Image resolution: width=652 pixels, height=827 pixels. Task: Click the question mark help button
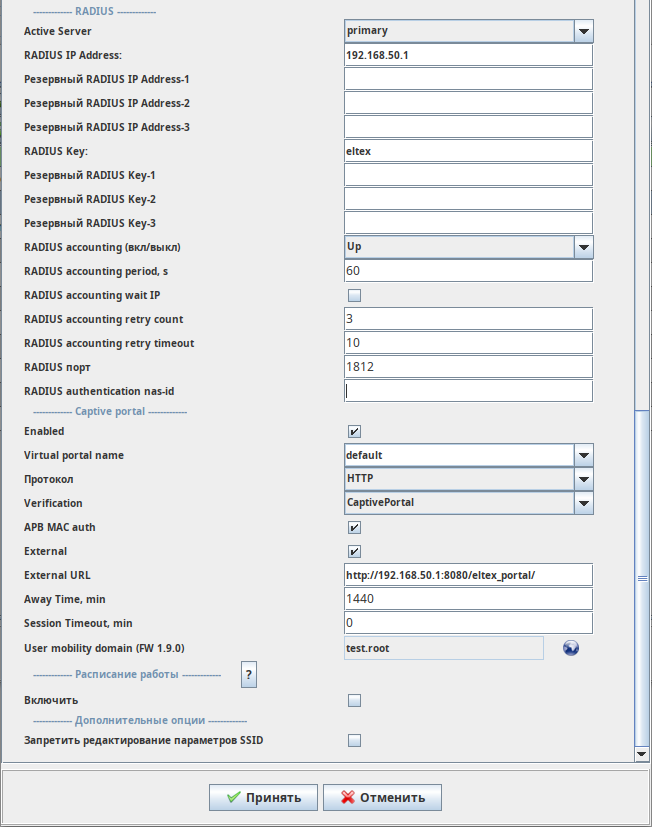pos(249,675)
